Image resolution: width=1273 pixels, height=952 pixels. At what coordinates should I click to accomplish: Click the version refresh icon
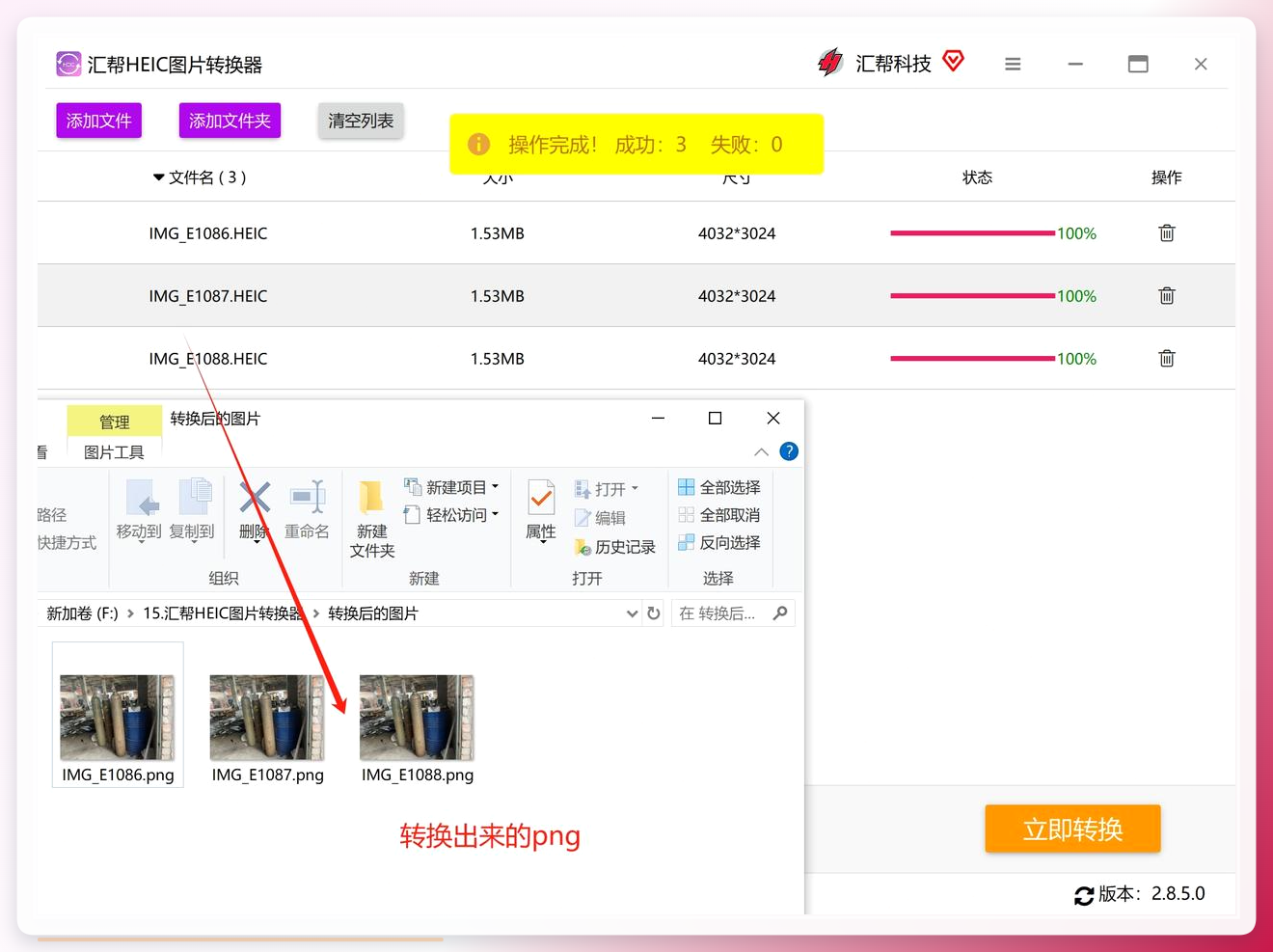point(1084,896)
